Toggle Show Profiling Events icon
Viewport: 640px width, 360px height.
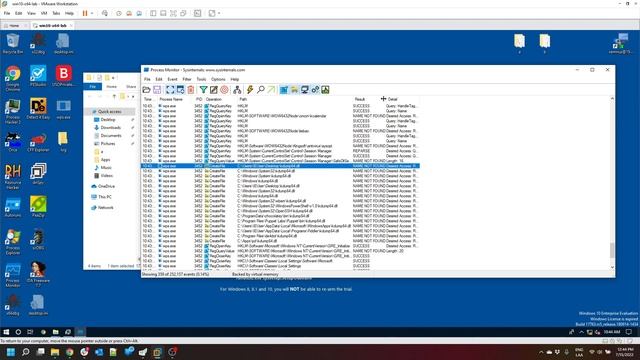[325, 90]
